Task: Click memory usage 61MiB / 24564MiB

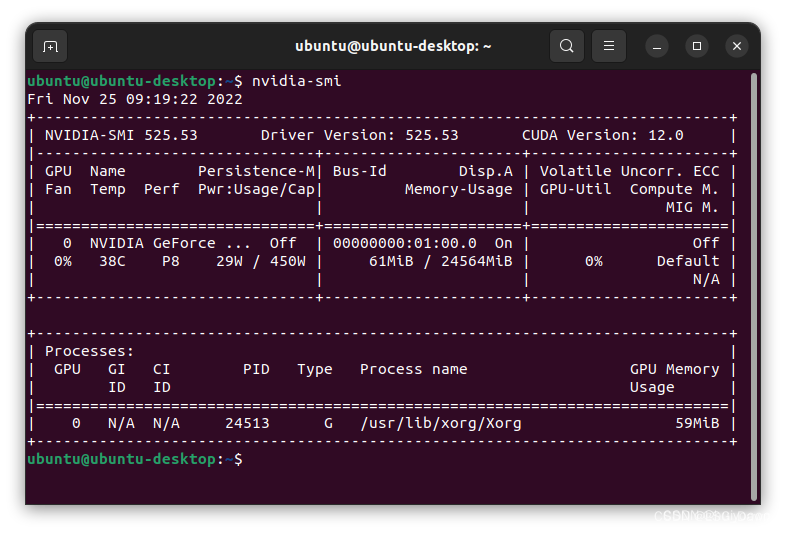Action: [x=441, y=262]
